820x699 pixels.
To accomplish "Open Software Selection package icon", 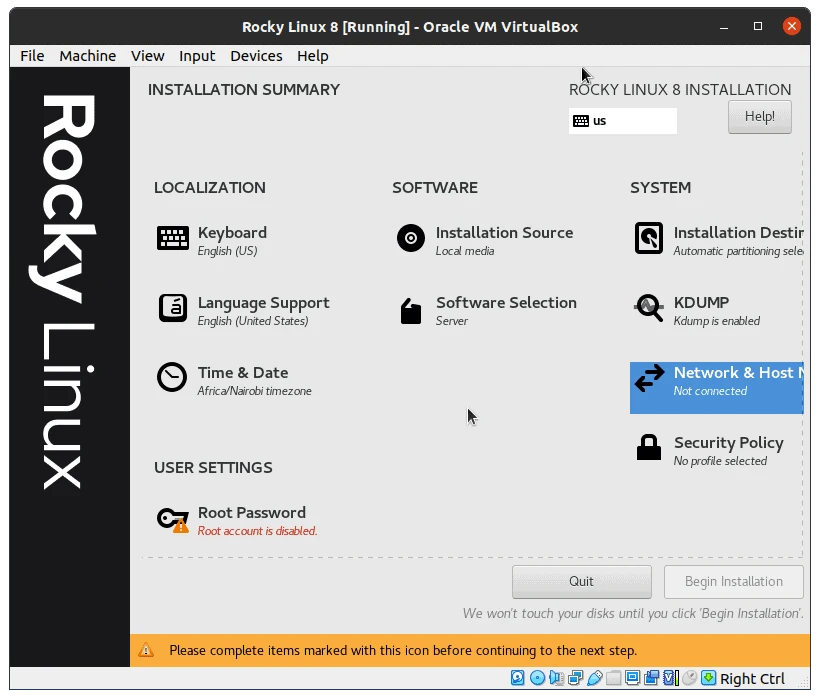I will (x=410, y=308).
